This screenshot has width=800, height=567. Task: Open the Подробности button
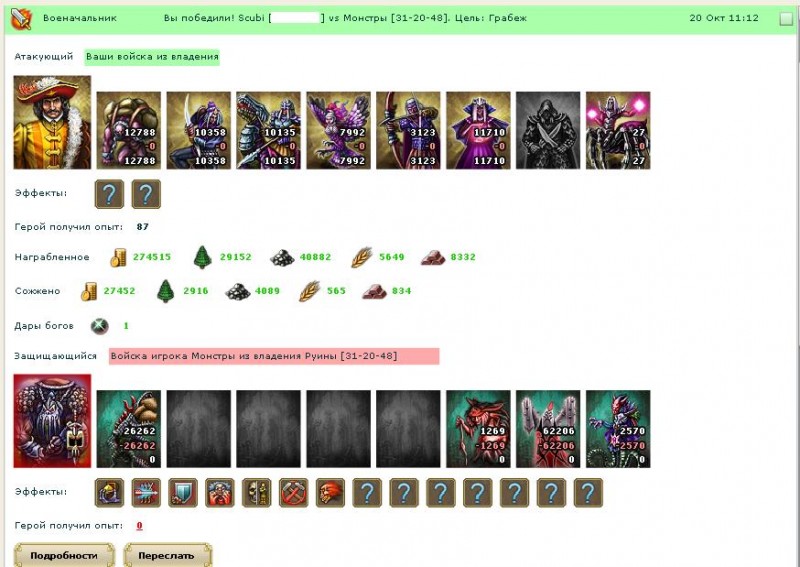[x=64, y=555]
